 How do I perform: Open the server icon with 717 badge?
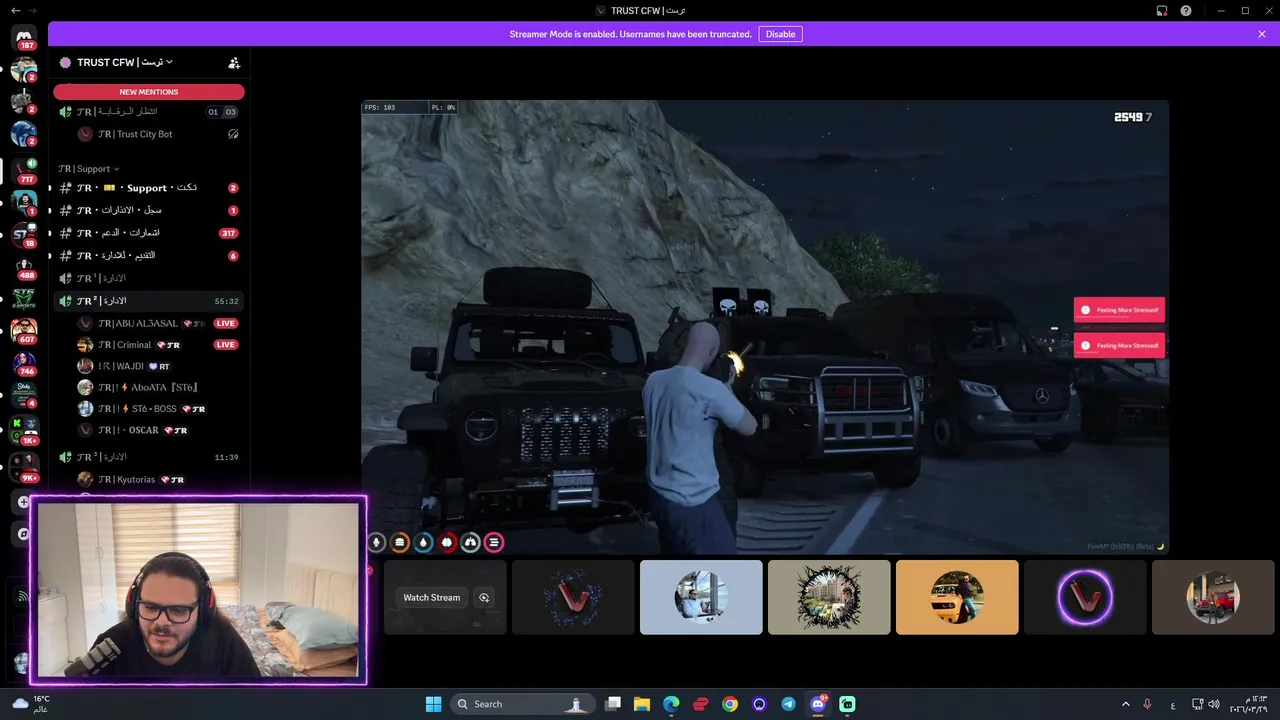(24, 168)
